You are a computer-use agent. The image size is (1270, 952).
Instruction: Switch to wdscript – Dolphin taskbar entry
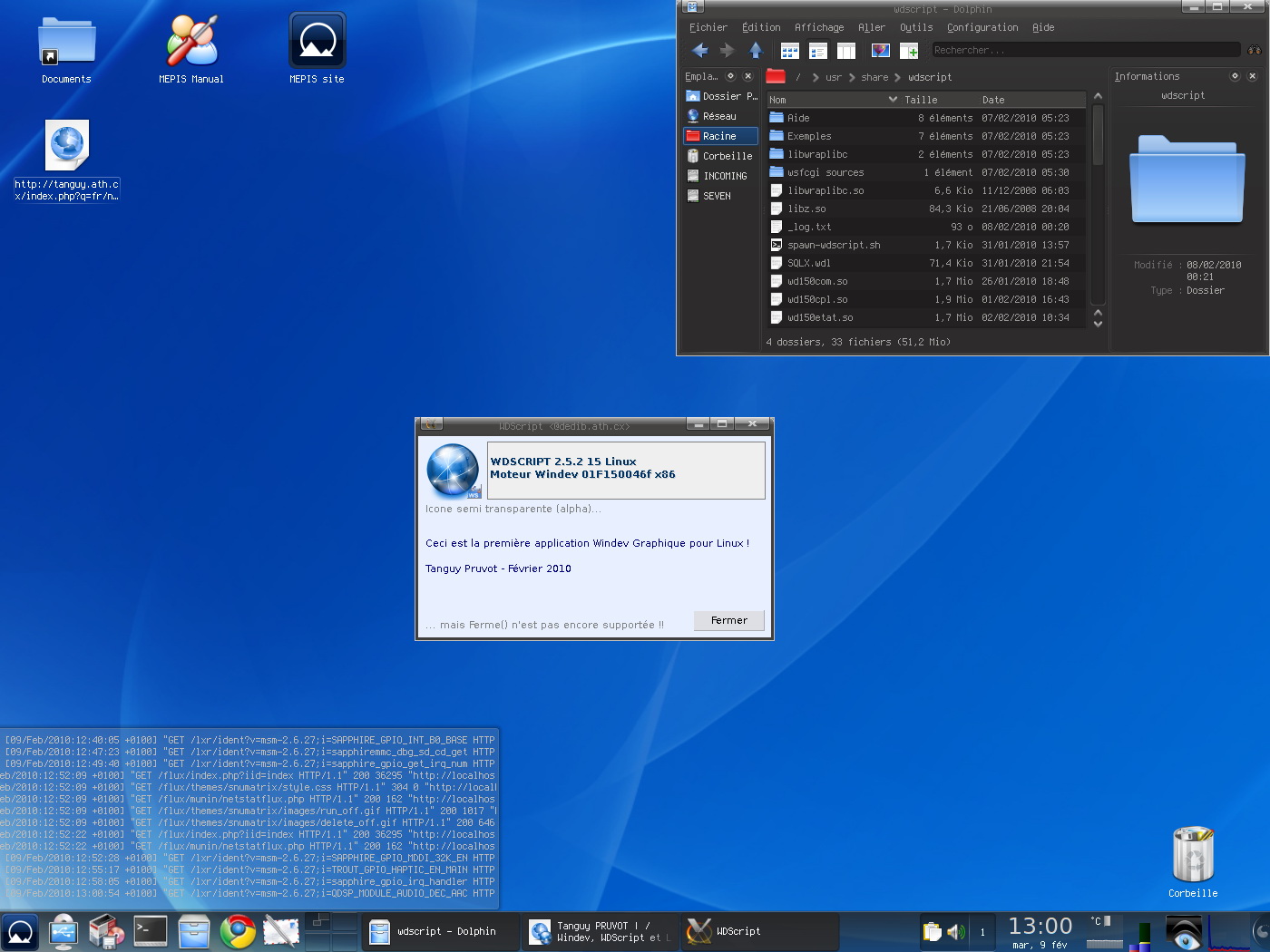pos(440,932)
